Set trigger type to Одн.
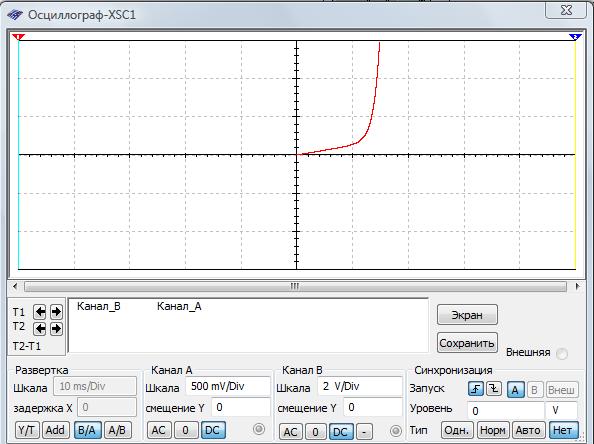Image resolution: width=594 pixels, height=444 pixels. click(457, 430)
